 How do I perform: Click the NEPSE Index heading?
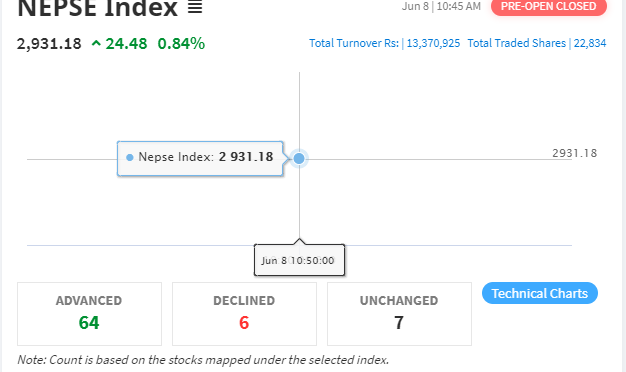(97, 8)
